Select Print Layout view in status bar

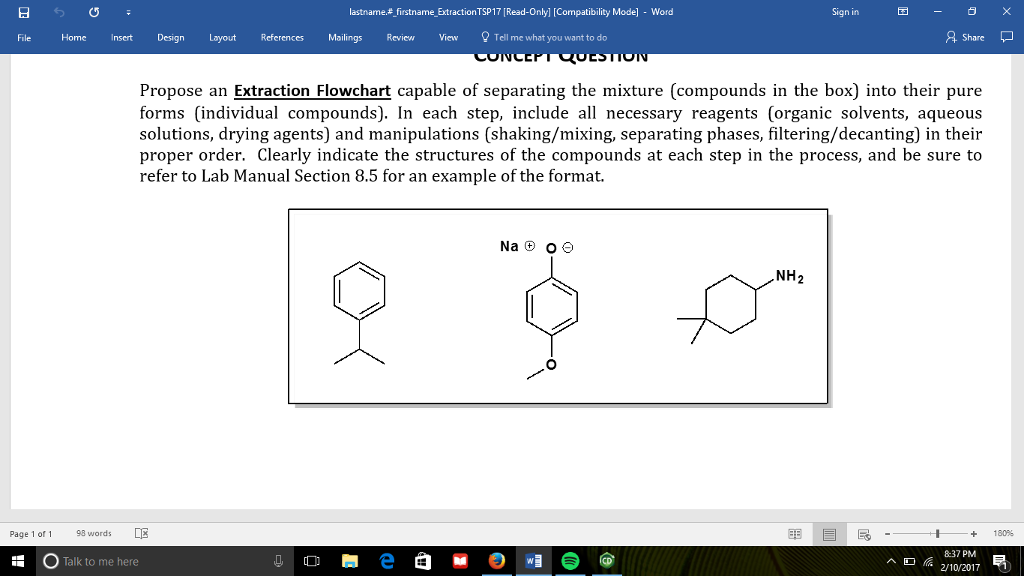pos(830,533)
